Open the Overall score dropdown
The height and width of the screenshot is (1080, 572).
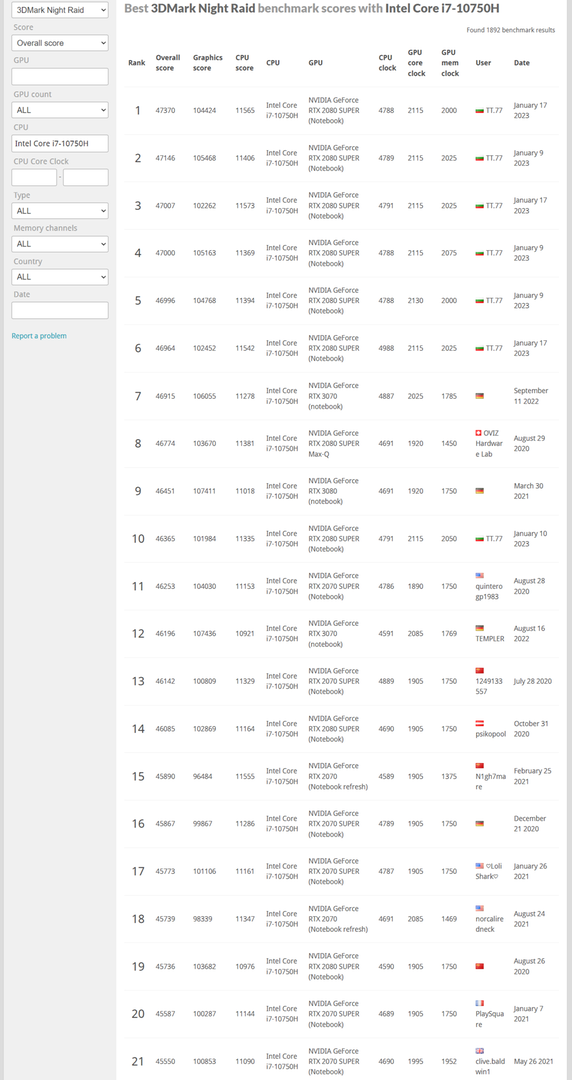point(60,43)
